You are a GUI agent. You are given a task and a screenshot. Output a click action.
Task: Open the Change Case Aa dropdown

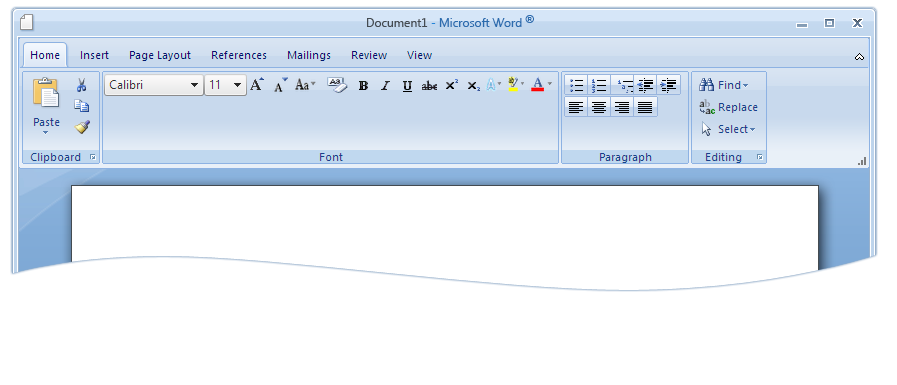(305, 85)
